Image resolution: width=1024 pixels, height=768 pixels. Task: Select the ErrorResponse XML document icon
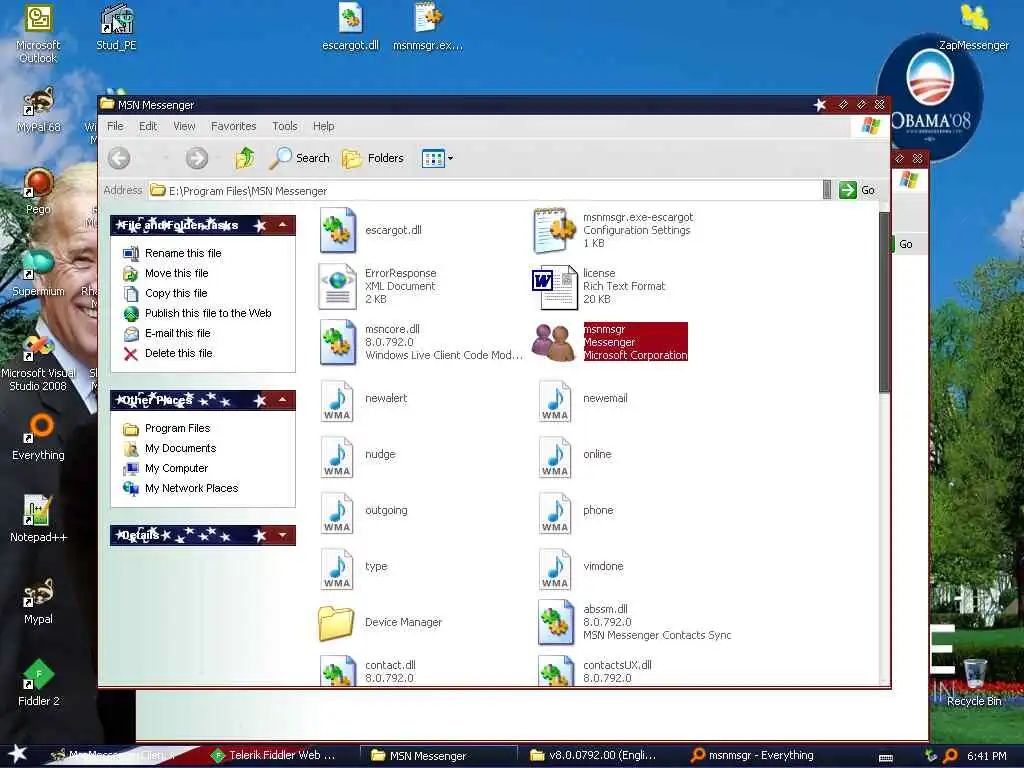337,286
